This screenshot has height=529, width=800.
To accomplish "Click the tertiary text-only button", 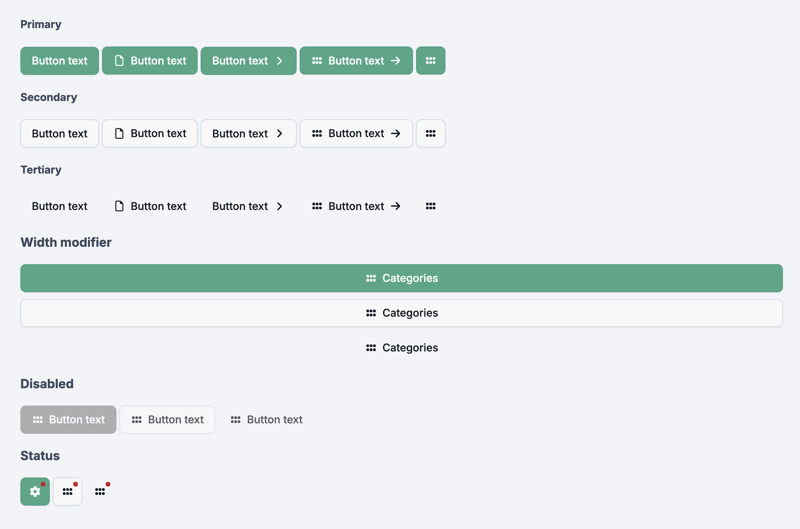I will tap(60, 206).
